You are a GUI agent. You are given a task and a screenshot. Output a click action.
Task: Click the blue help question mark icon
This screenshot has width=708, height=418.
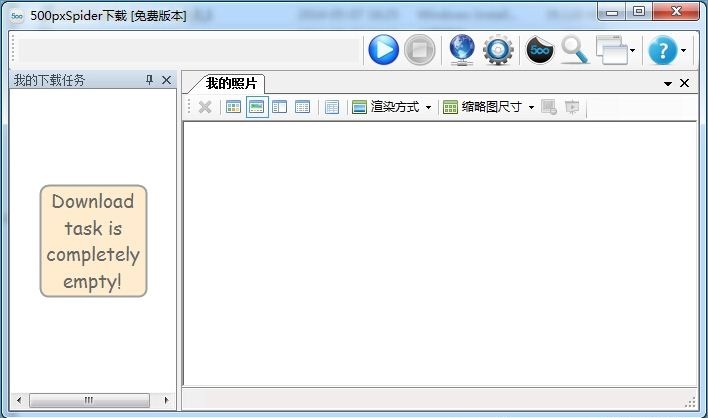click(x=662, y=50)
